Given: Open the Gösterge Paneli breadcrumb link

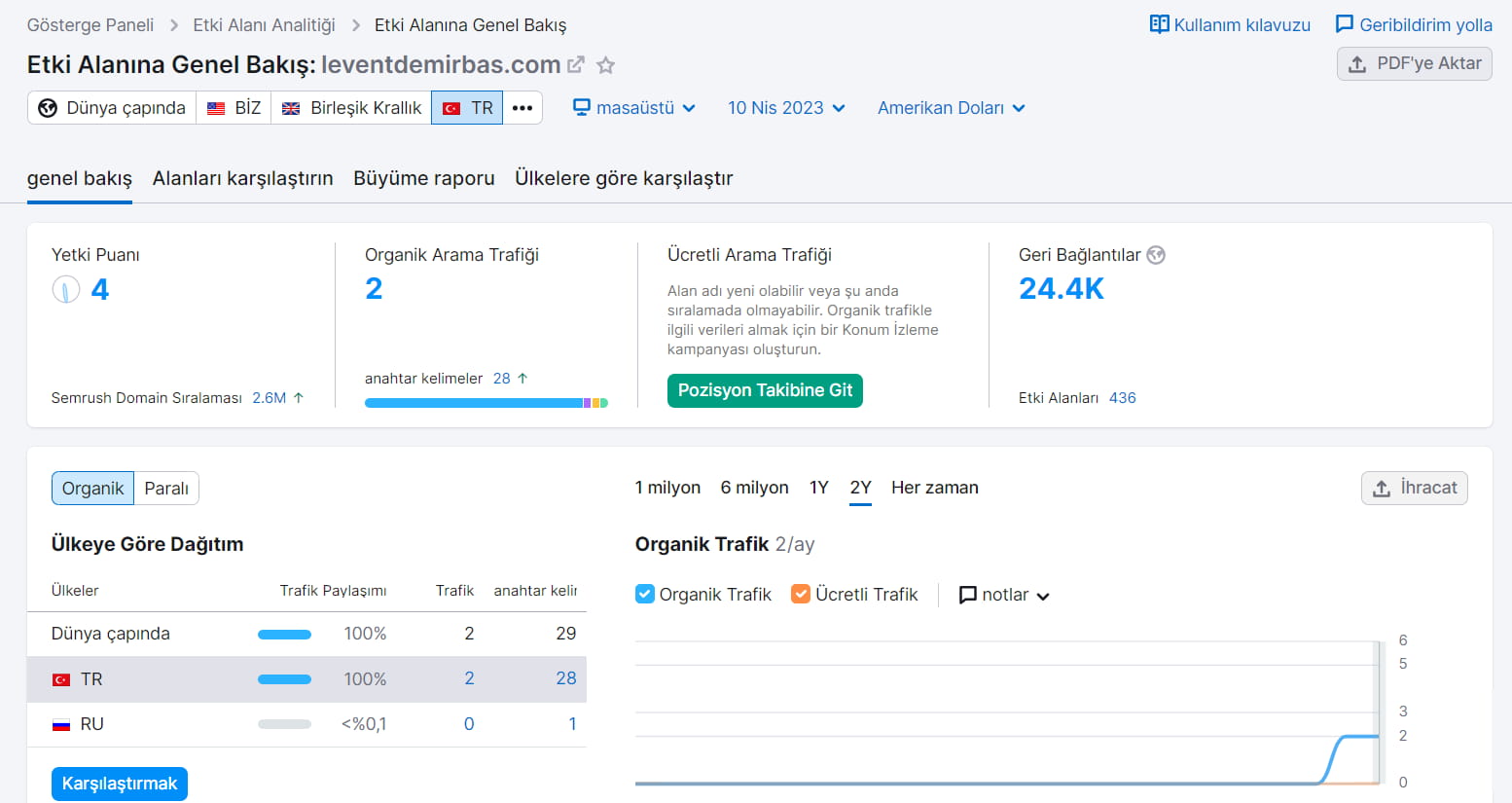Looking at the screenshot, I should point(90,25).
